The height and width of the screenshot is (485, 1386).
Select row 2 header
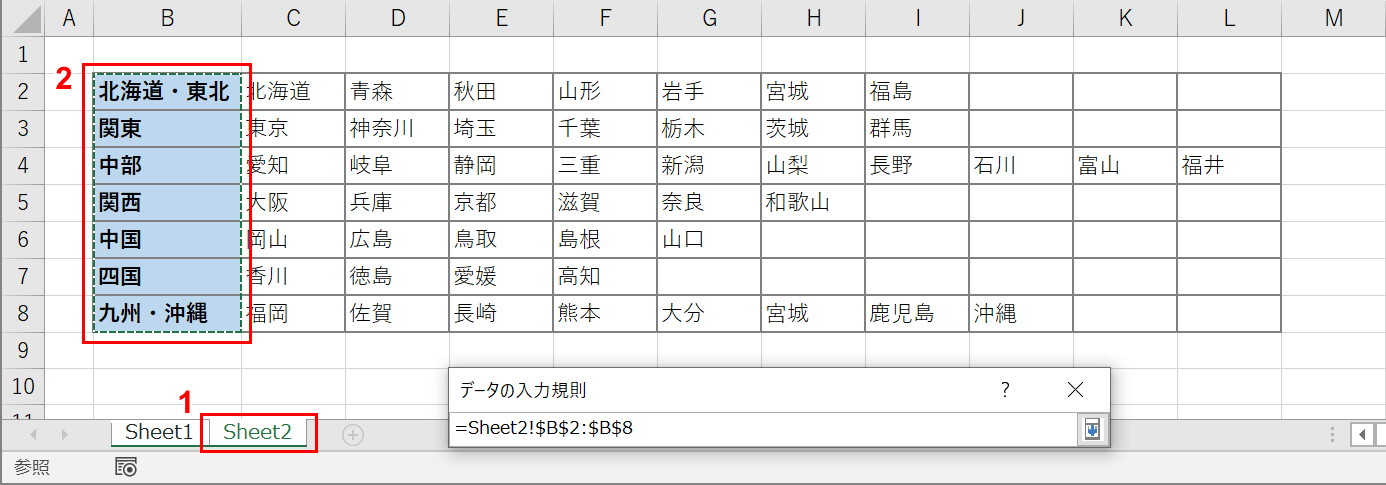click(22, 91)
